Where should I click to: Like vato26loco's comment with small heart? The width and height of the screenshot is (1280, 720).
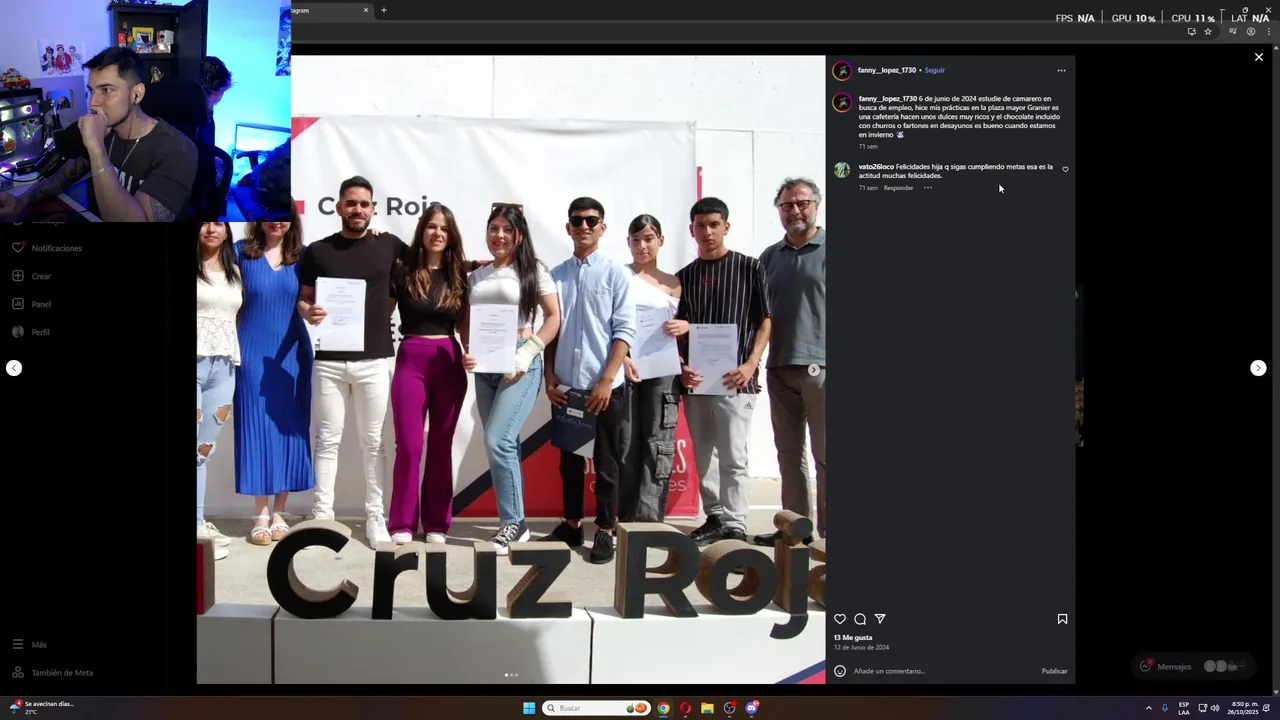point(1065,169)
